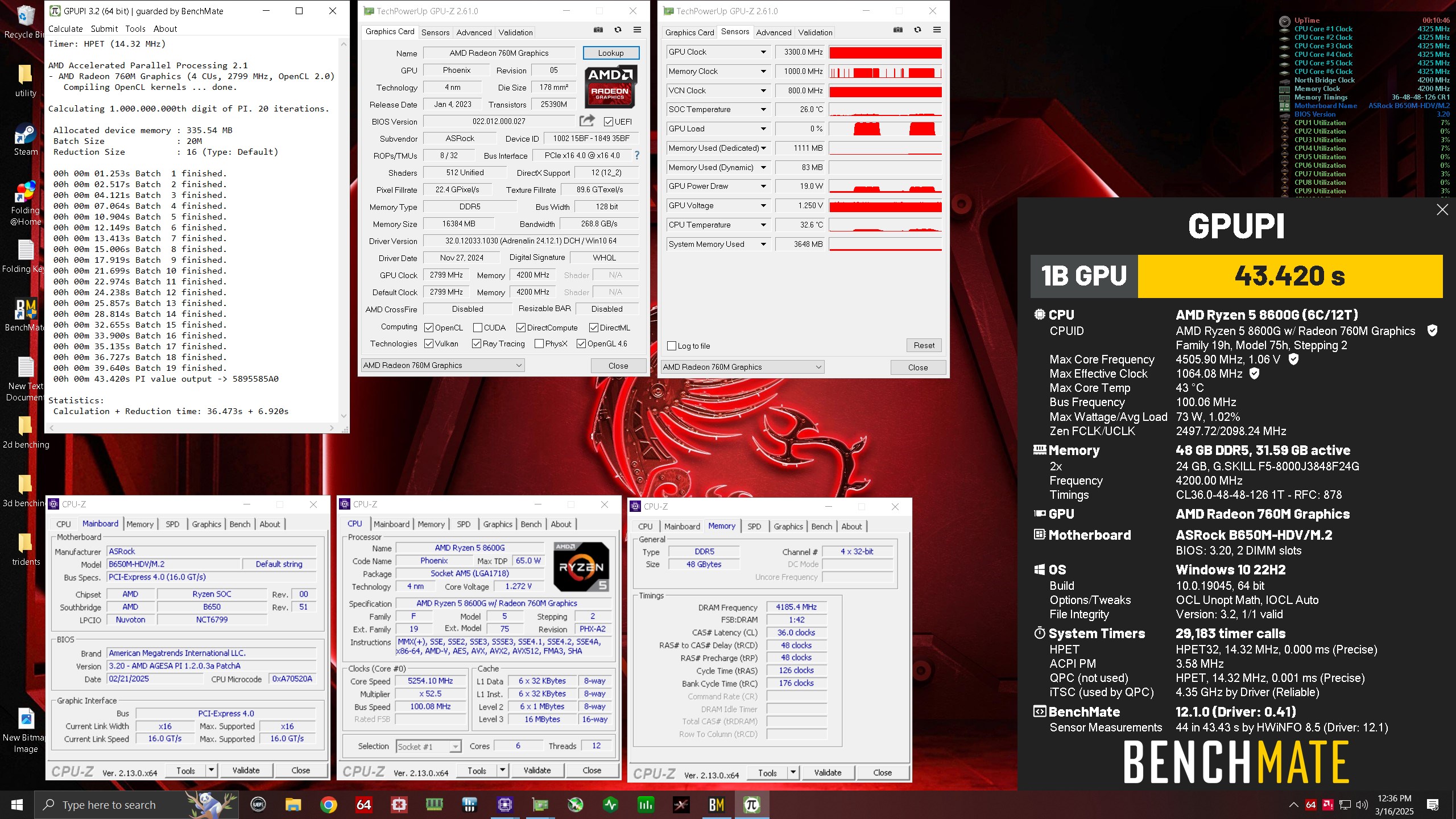Open BenchMate desktop shortcut
The image size is (1456, 819).
tap(26, 315)
